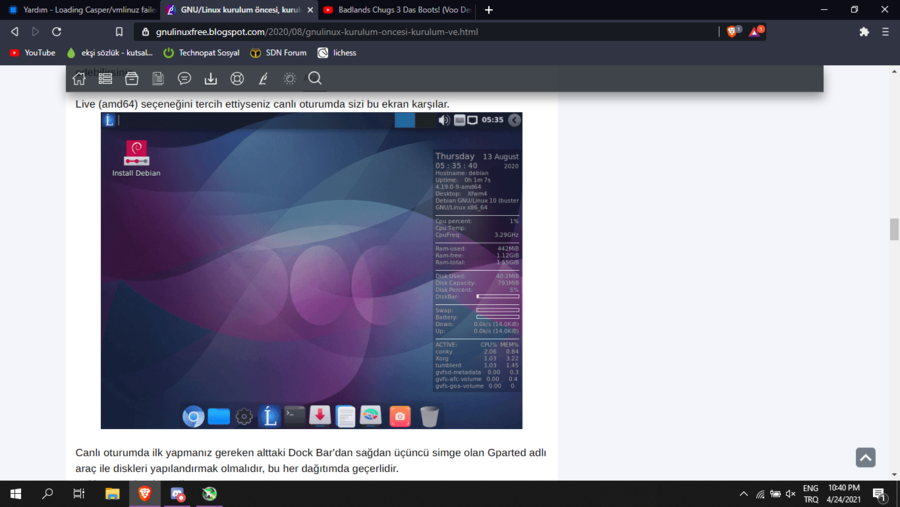900x507 pixels.
Task: Open the green Xbox-style taskbar app
Action: click(x=210, y=494)
